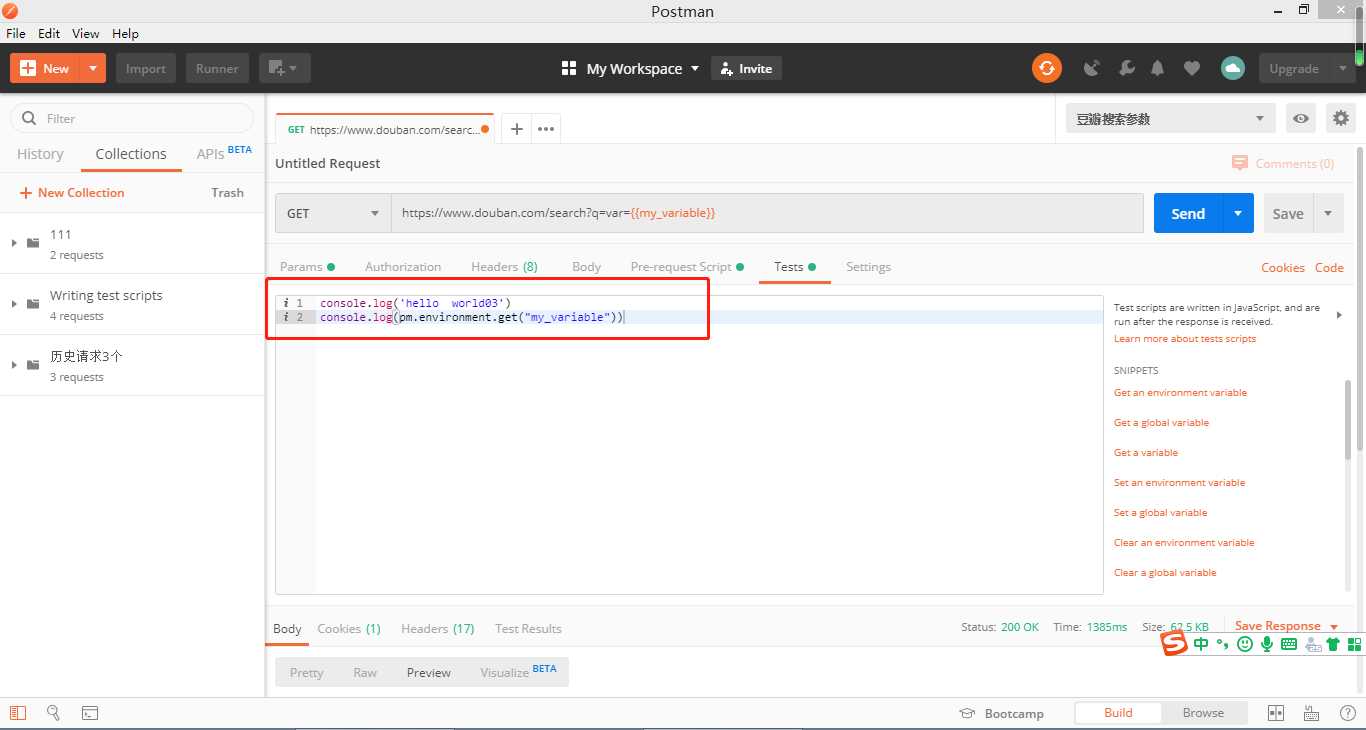The height and width of the screenshot is (730, 1366).
Task: Click the IME soft keyboard icon
Action: (x=1289, y=644)
